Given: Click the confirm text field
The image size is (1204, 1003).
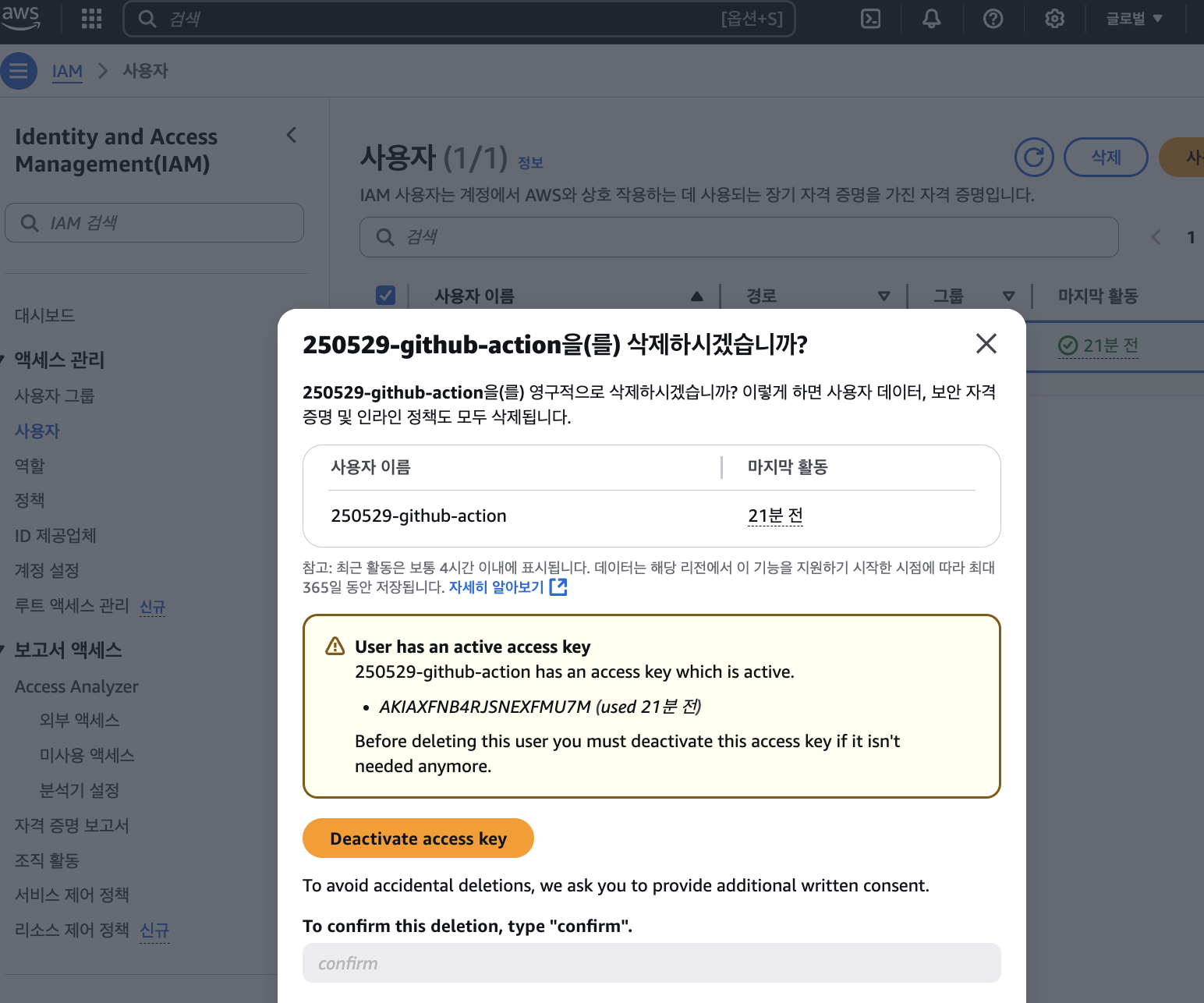Looking at the screenshot, I should click(652, 963).
